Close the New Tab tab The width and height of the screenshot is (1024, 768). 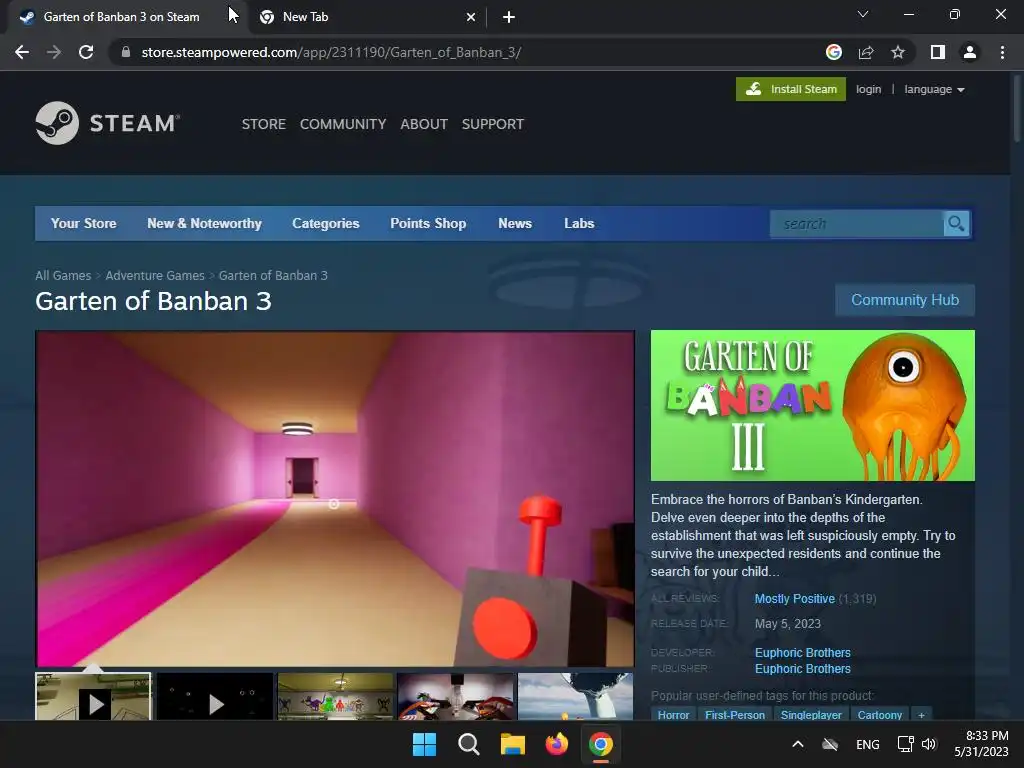pyautogui.click(x=471, y=17)
